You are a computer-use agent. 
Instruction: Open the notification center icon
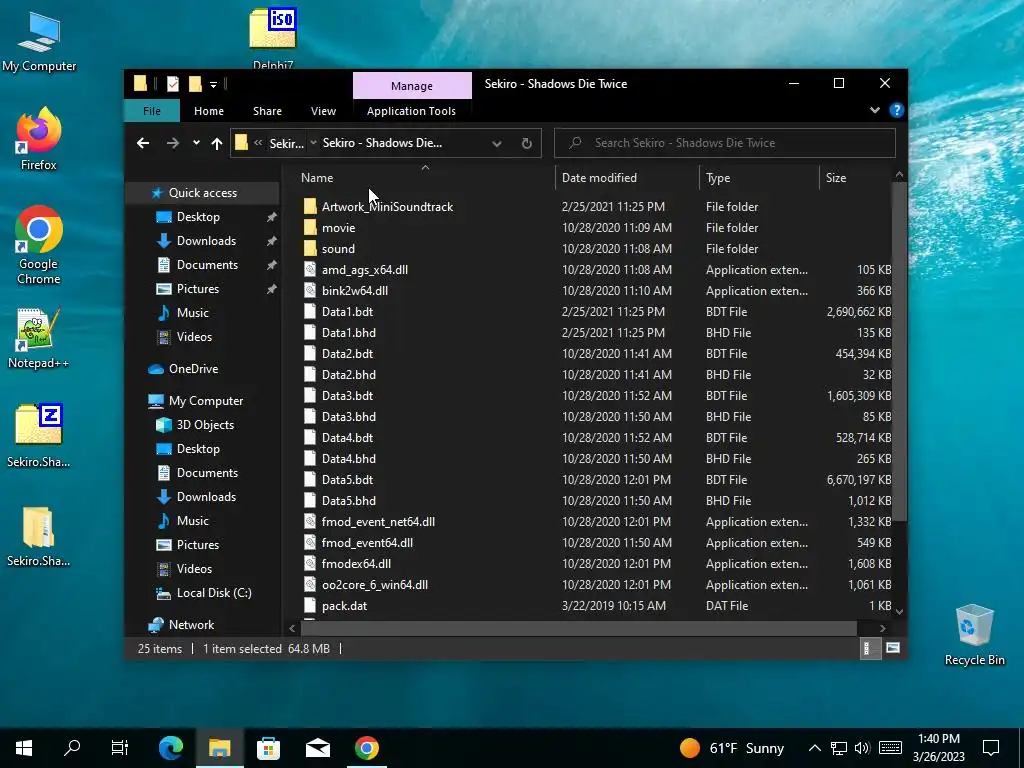click(991, 748)
